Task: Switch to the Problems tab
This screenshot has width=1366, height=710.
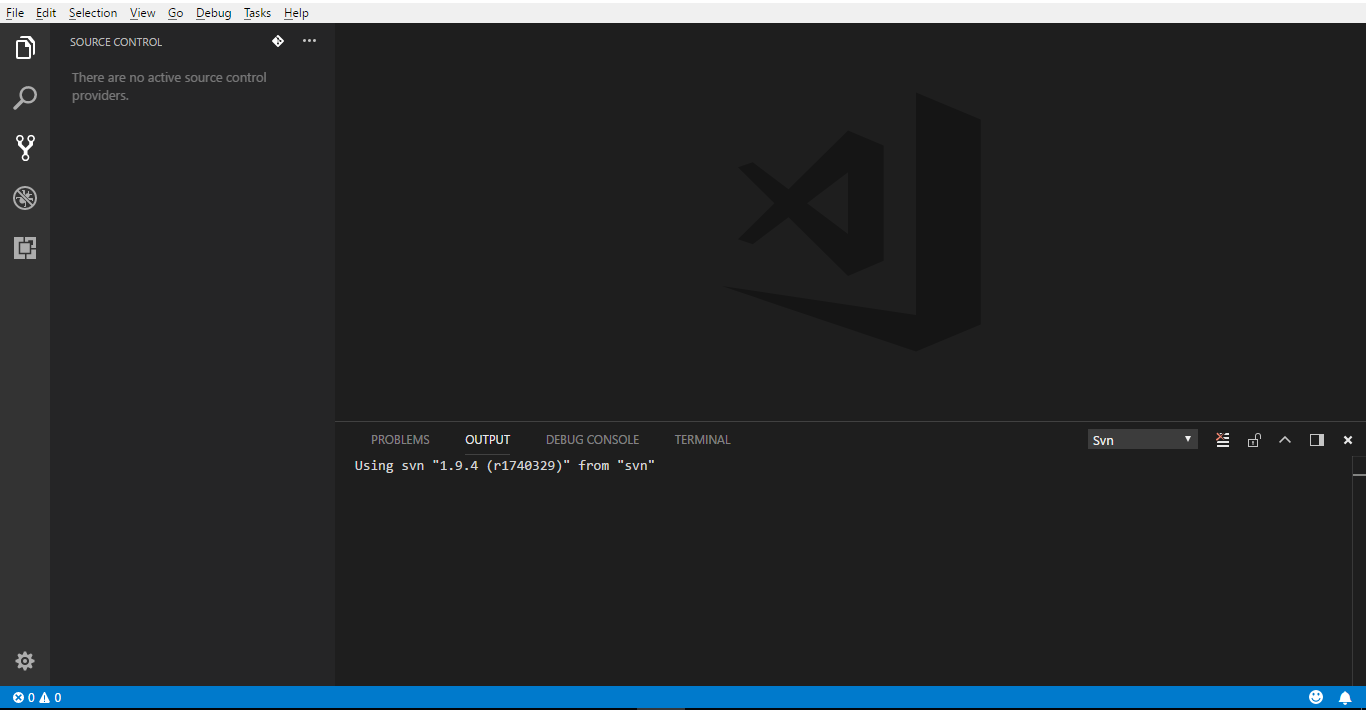Action: click(400, 439)
